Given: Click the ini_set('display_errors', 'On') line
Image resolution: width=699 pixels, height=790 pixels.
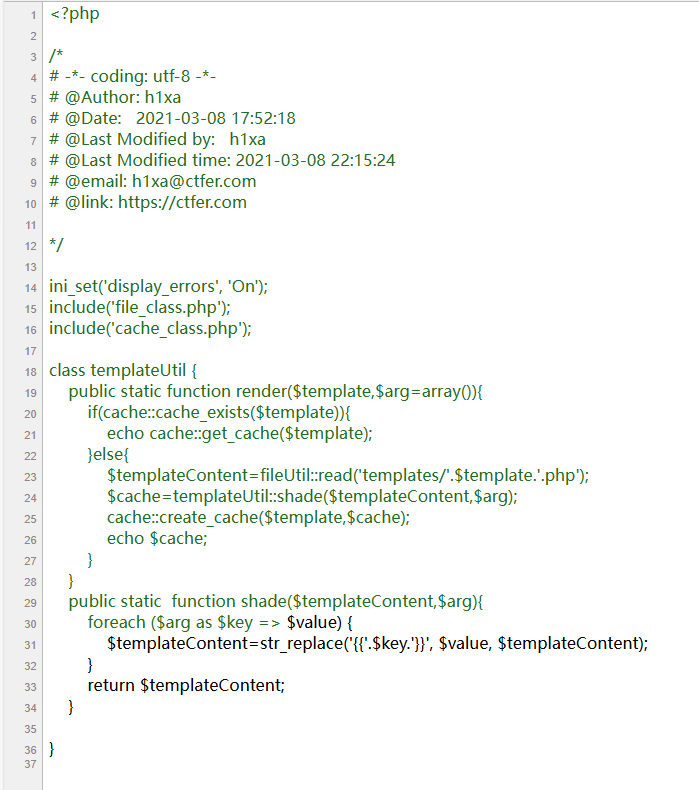Looking at the screenshot, I should pos(159,287).
